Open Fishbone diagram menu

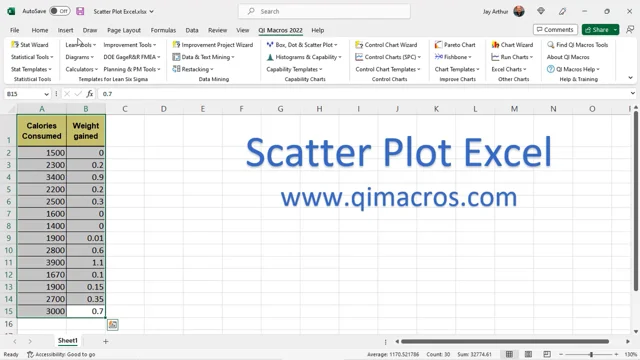pos(453,57)
